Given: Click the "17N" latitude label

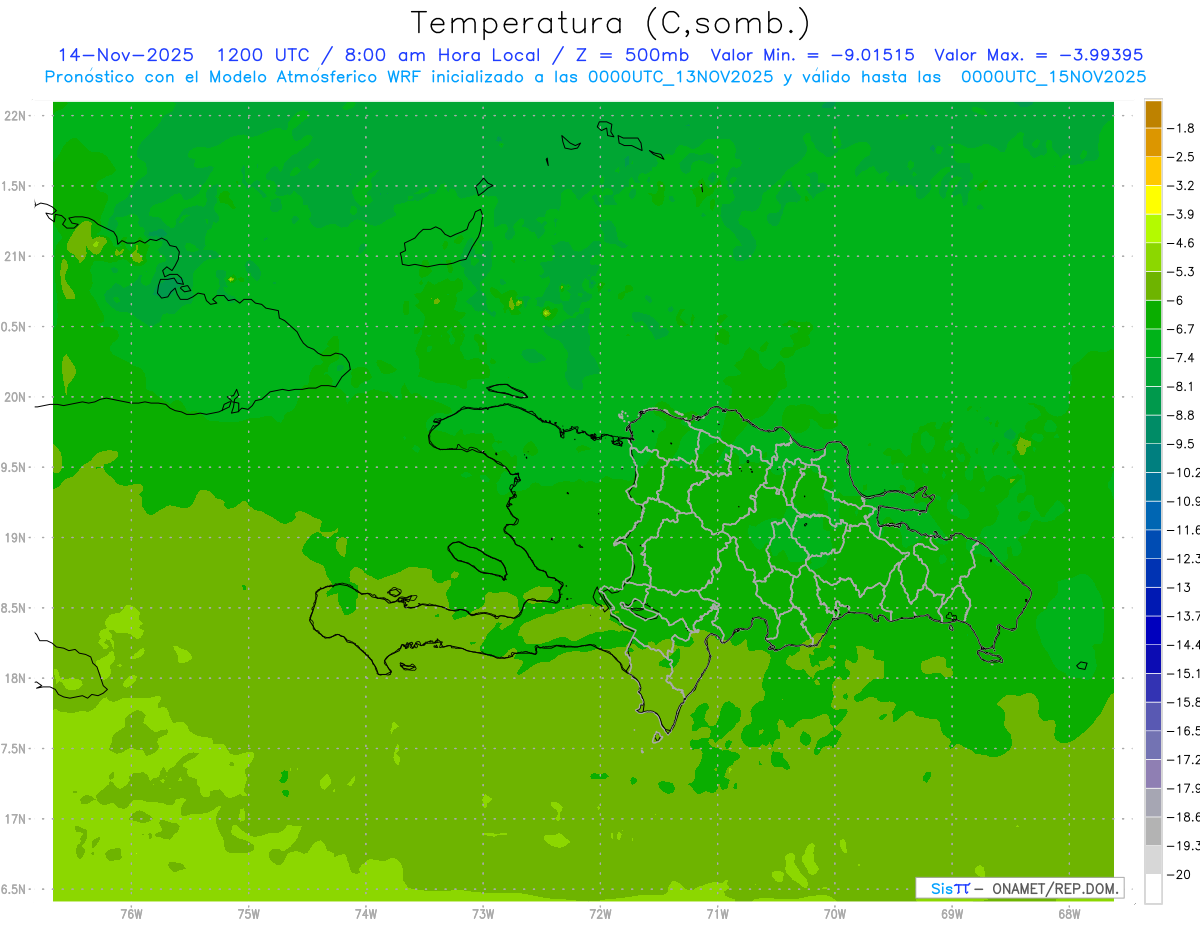Looking at the screenshot, I should pyautogui.click(x=16, y=819).
